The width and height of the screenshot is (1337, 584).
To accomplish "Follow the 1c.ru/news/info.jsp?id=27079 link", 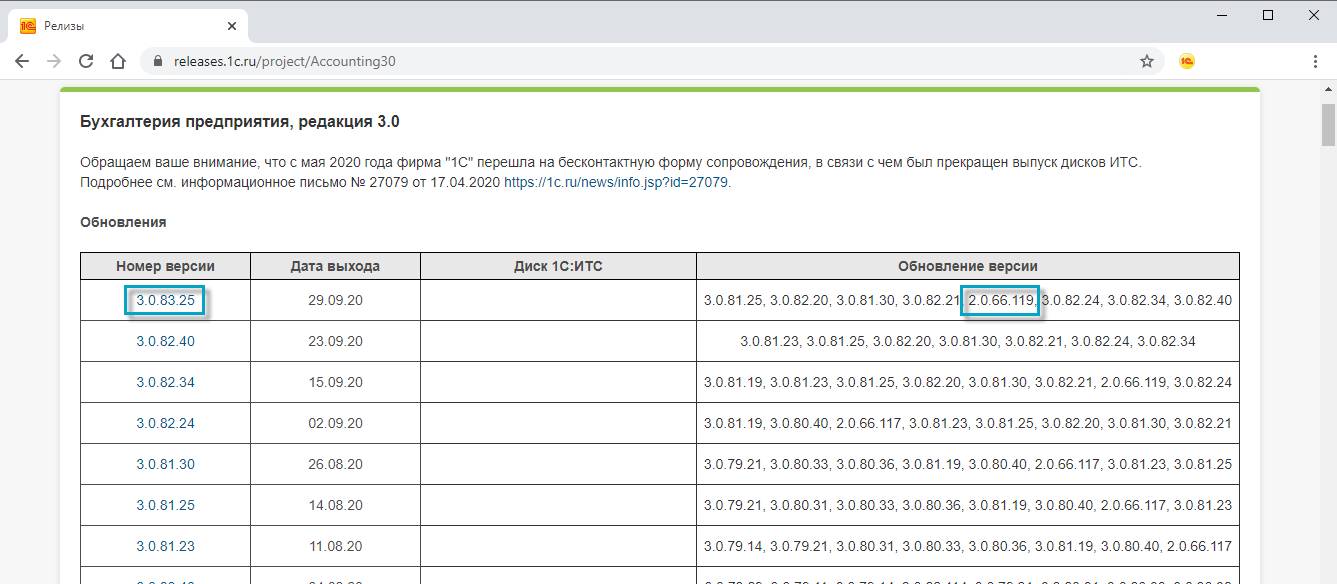I will click(616, 183).
